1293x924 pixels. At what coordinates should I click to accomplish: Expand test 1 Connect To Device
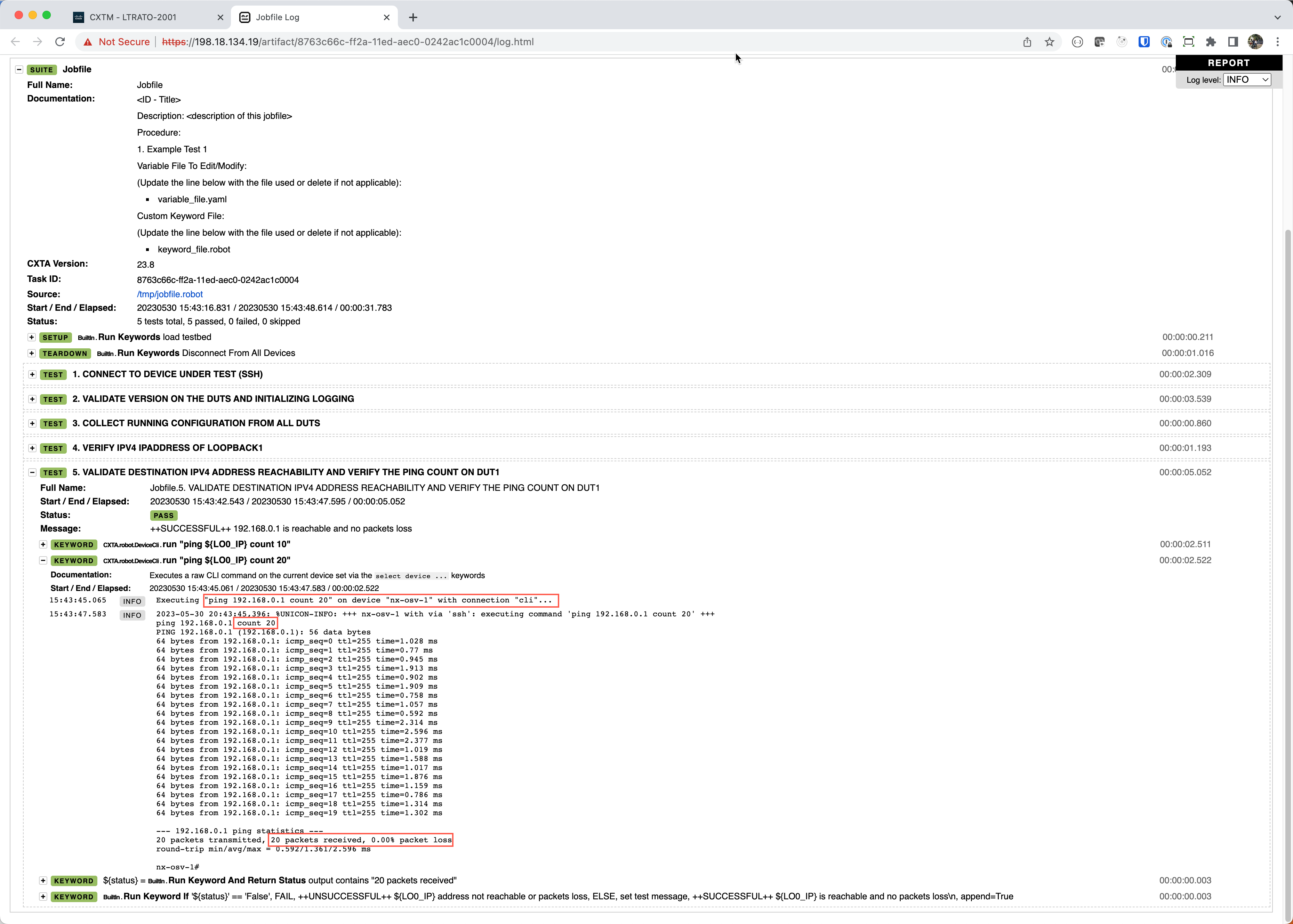32,374
